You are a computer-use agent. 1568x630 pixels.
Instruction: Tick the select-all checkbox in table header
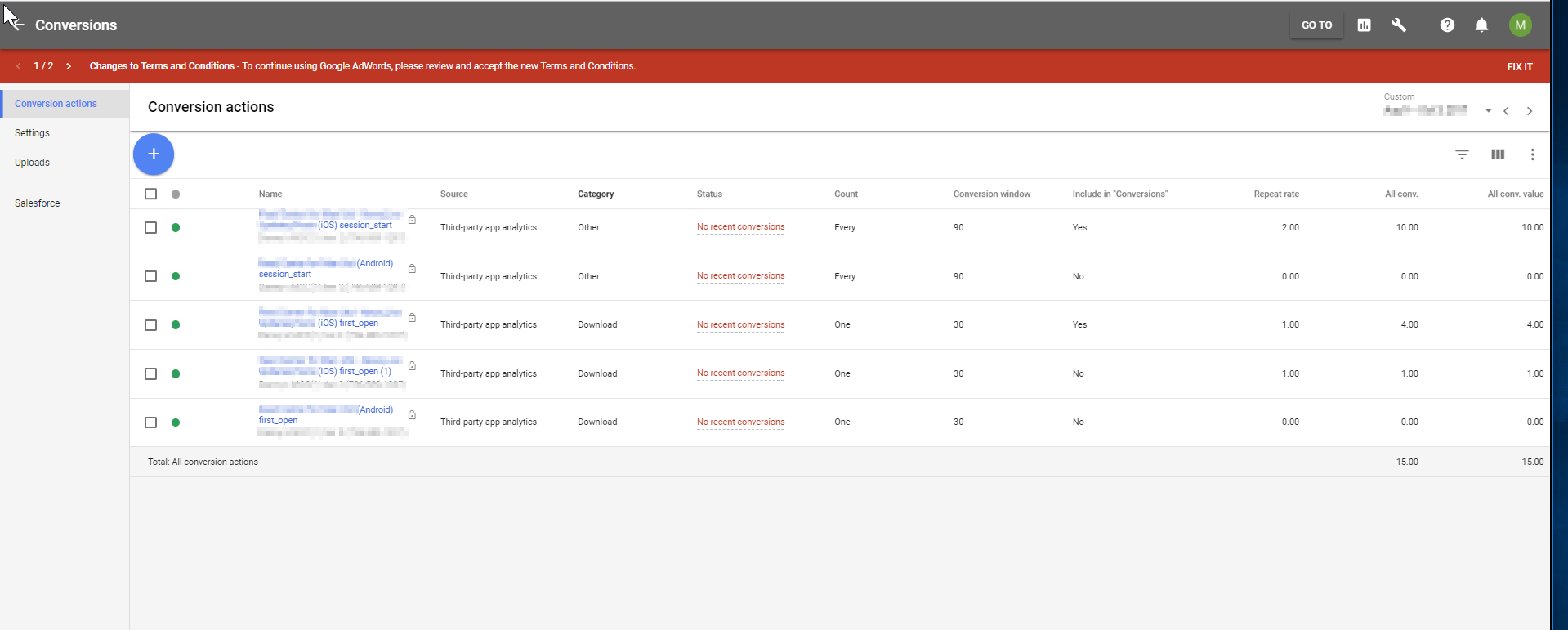[150, 194]
